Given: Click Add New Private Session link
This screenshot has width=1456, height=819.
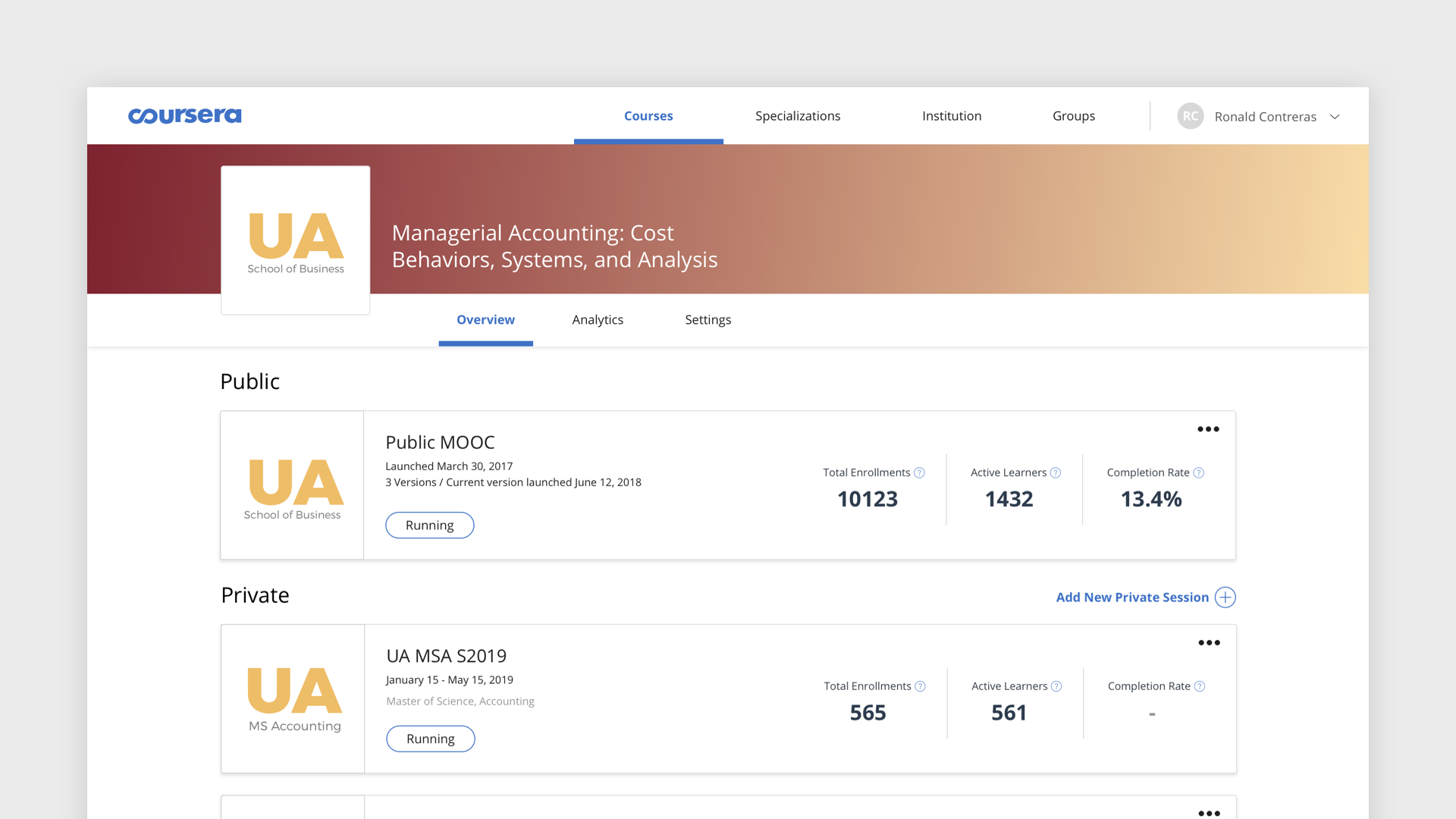Looking at the screenshot, I should 1132,598.
